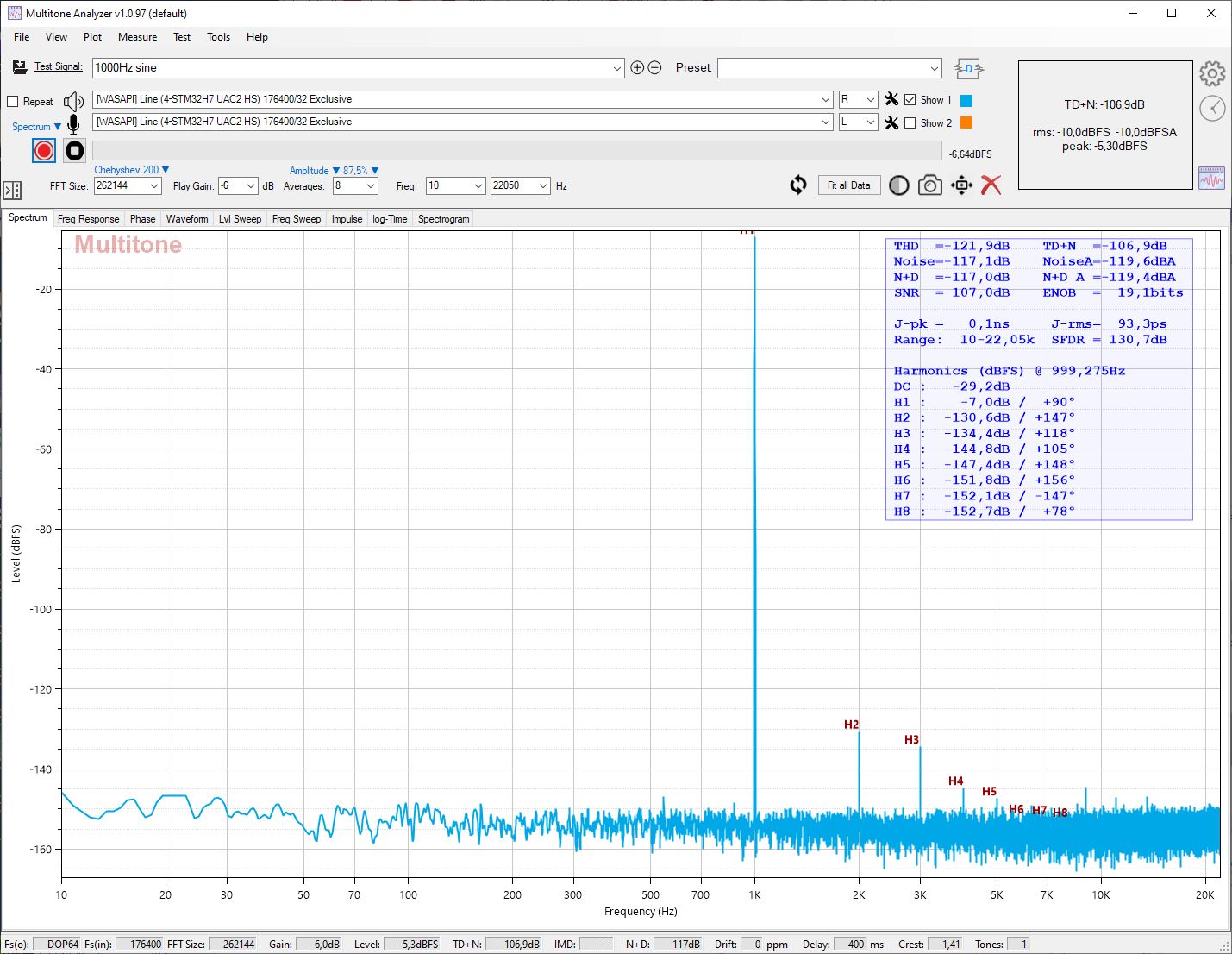
Task: Click the Test Signal generator icon
Action: [x=20, y=67]
